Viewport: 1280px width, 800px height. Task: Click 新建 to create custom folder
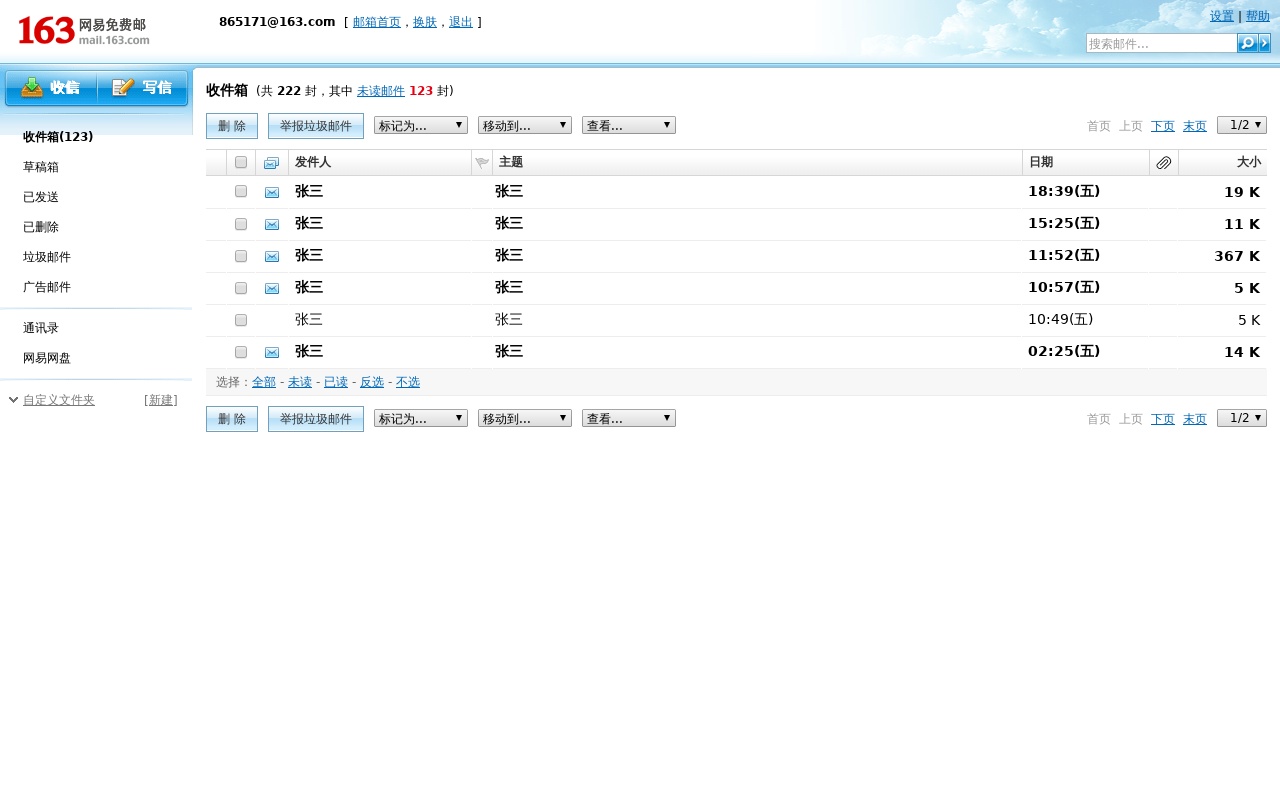point(161,400)
